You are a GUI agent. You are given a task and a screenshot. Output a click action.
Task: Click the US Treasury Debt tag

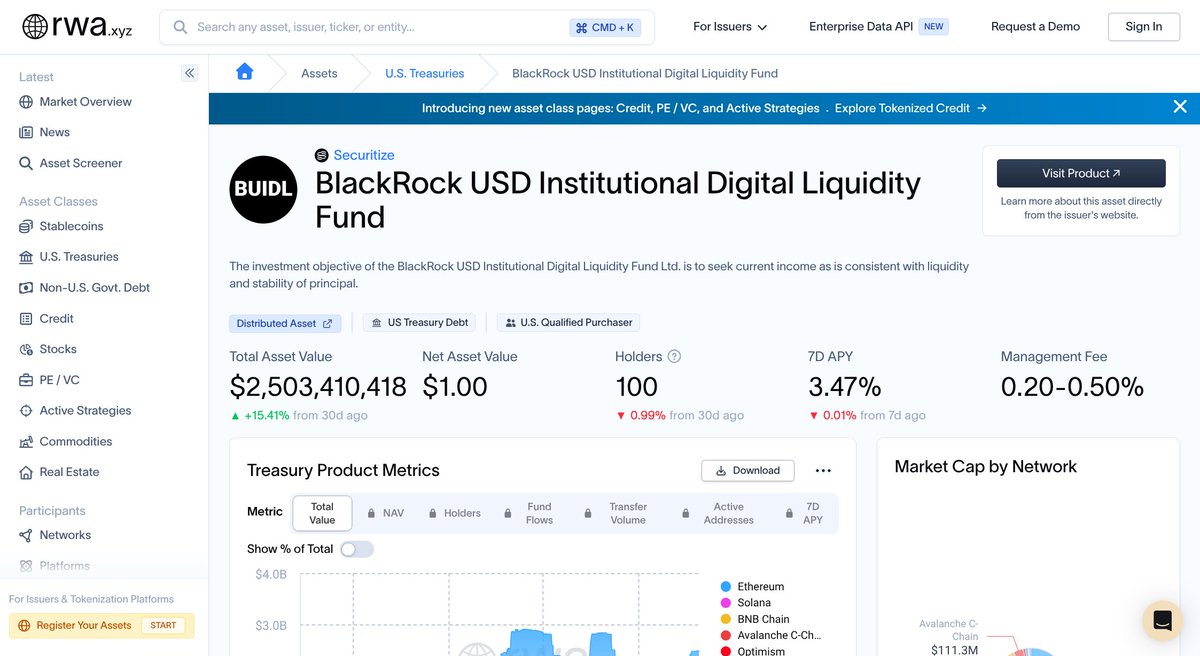click(419, 323)
